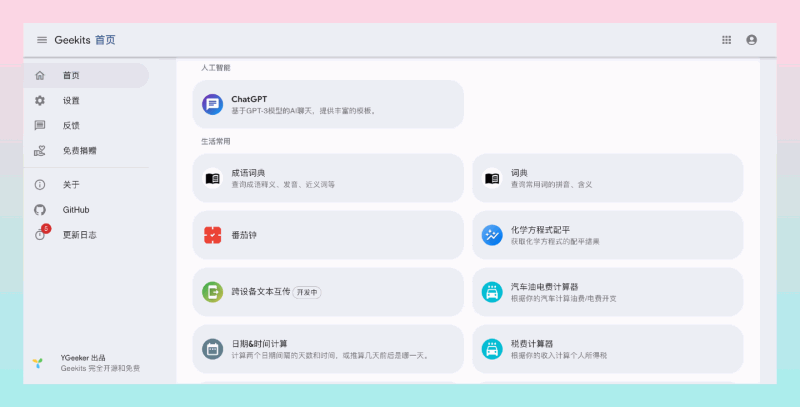Open the ChatGPT tool card
This screenshot has height=407, width=800.
(x=328, y=104)
